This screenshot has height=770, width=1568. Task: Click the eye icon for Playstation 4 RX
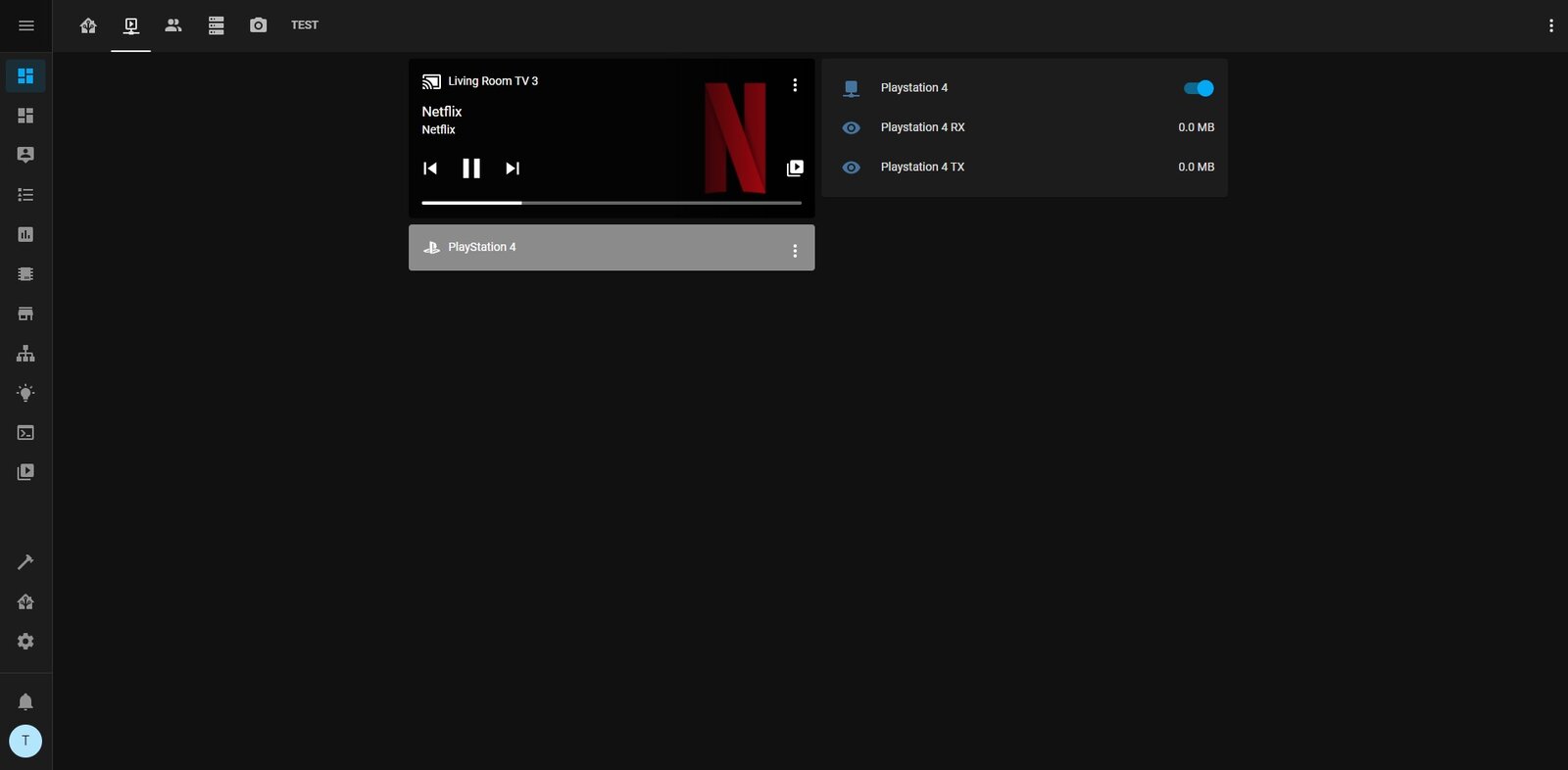(852, 128)
